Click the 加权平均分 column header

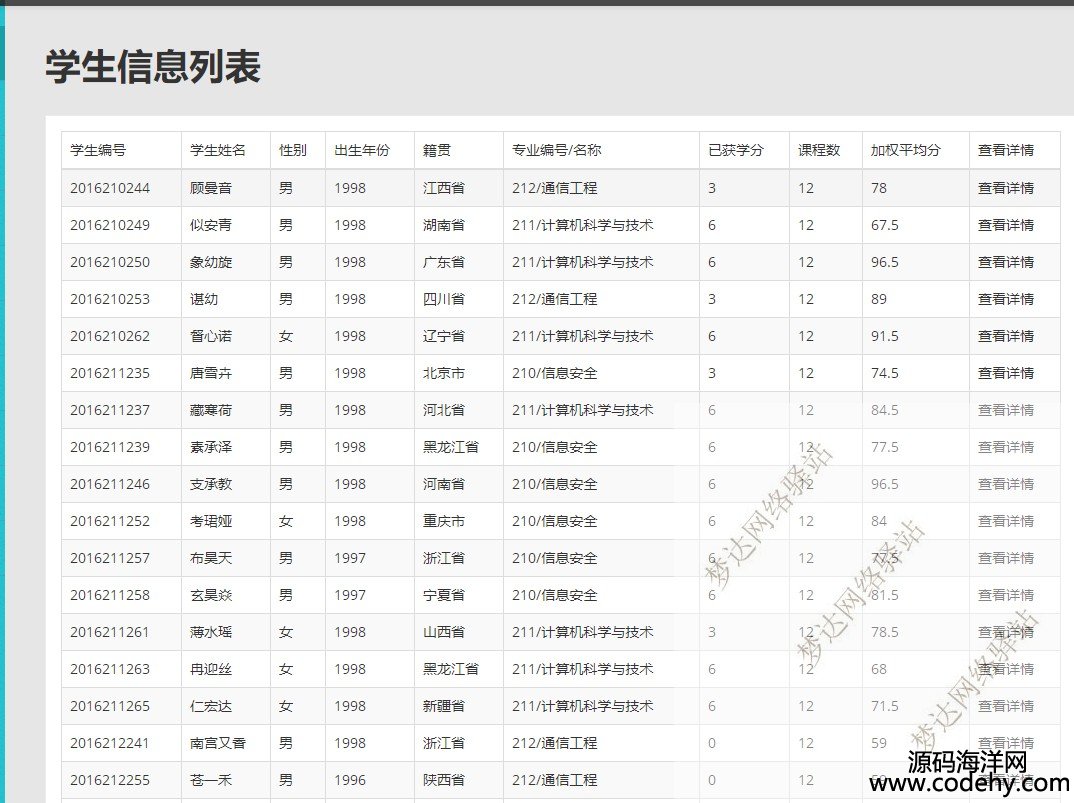[x=906, y=150]
